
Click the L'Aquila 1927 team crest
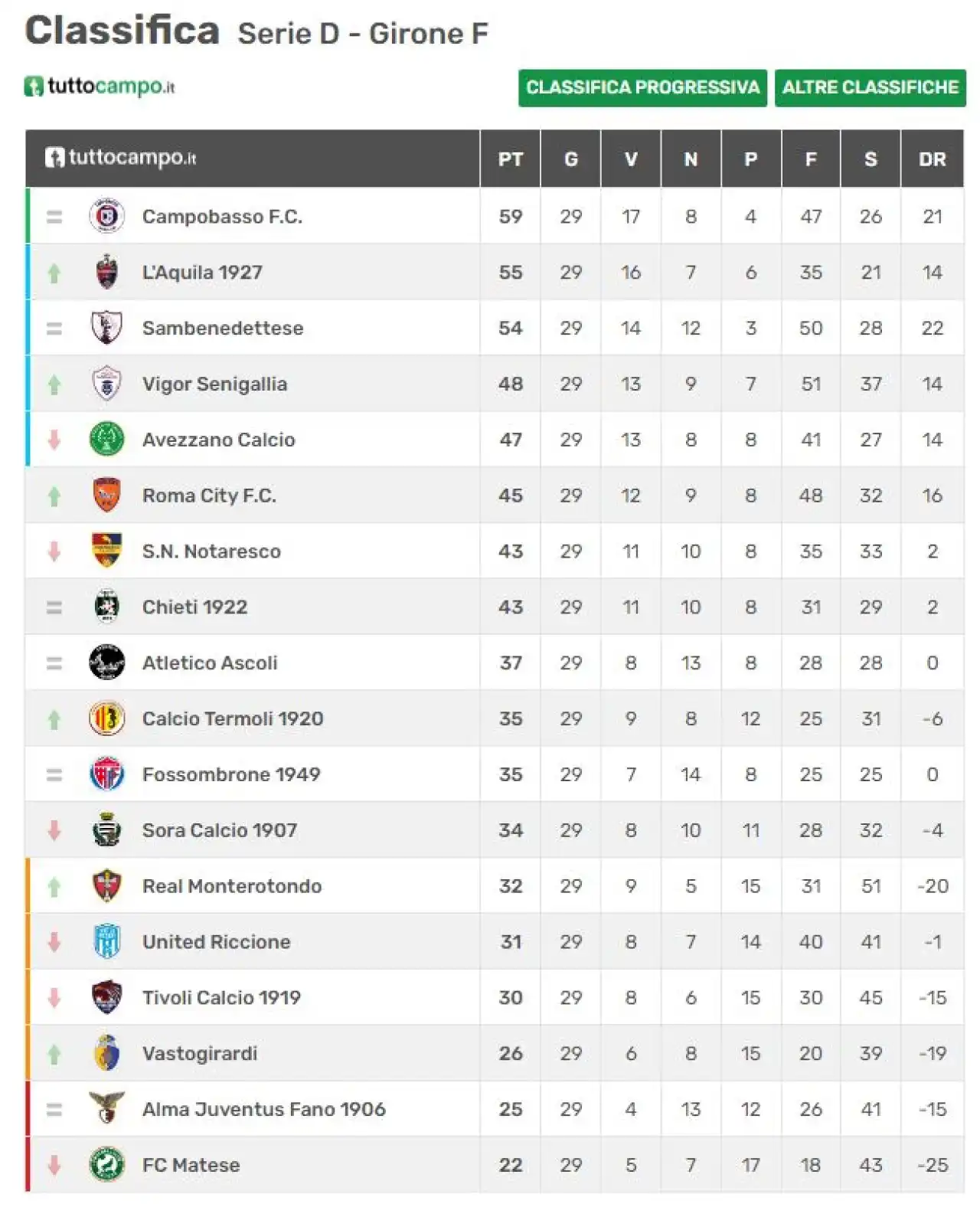(107, 272)
